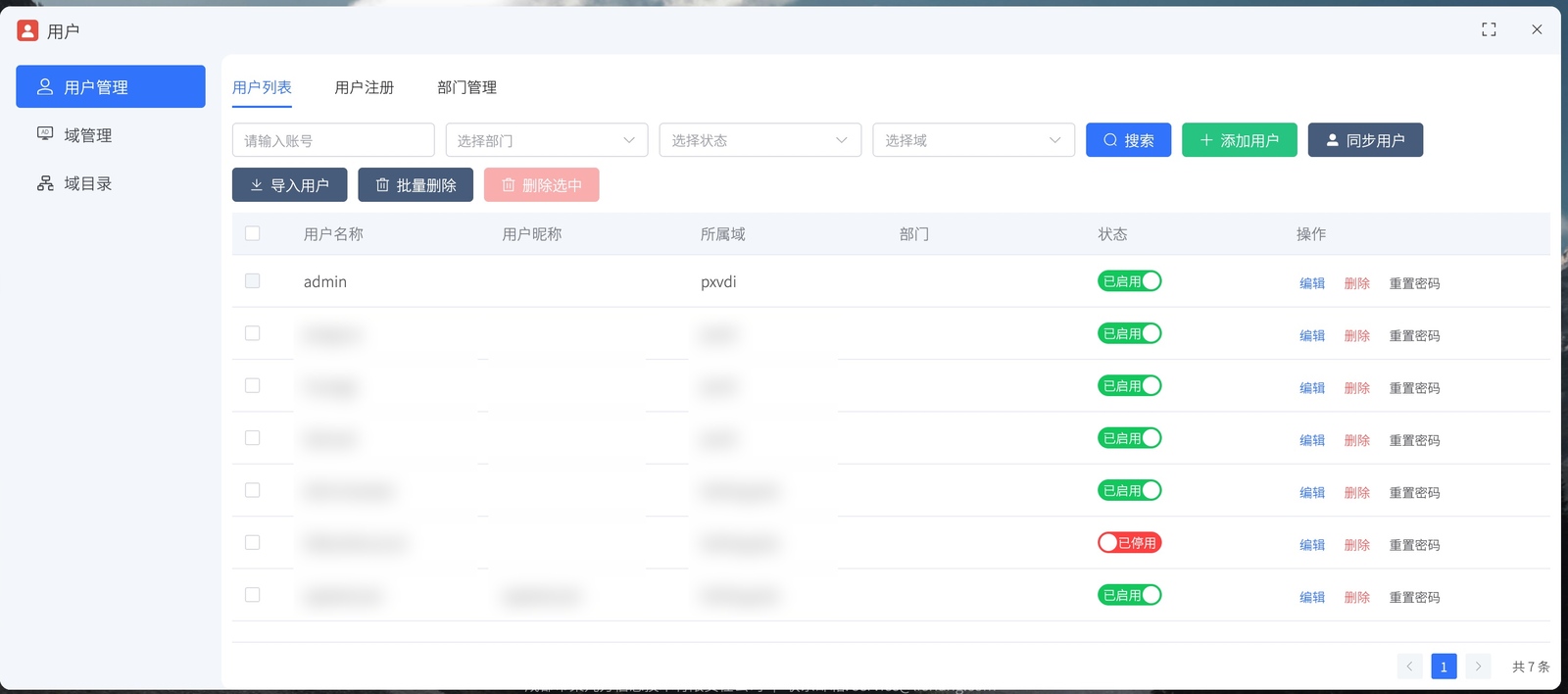Viewport: 1568px width, 694px height.
Task: Toggle fullscreen with the expand icon
Action: click(1489, 29)
